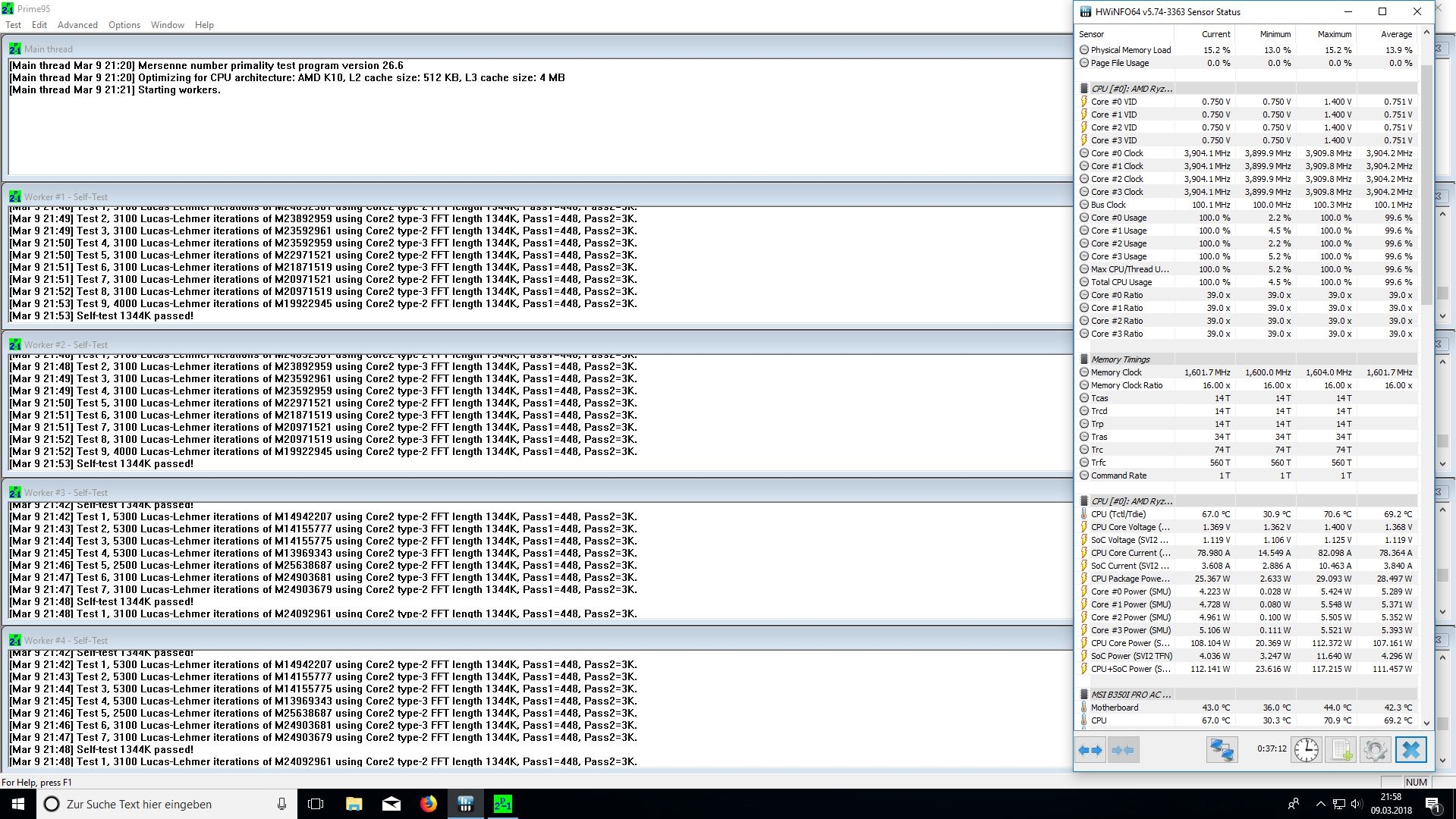Open Windows Start menu
Viewport: 1456px width, 819px height.
(x=18, y=804)
